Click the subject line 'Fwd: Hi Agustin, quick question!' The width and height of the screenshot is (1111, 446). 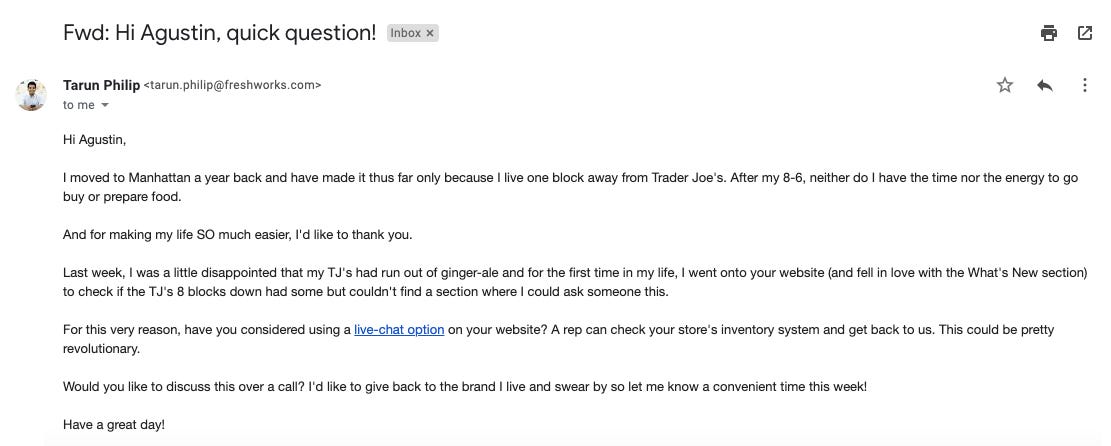click(x=220, y=33)
